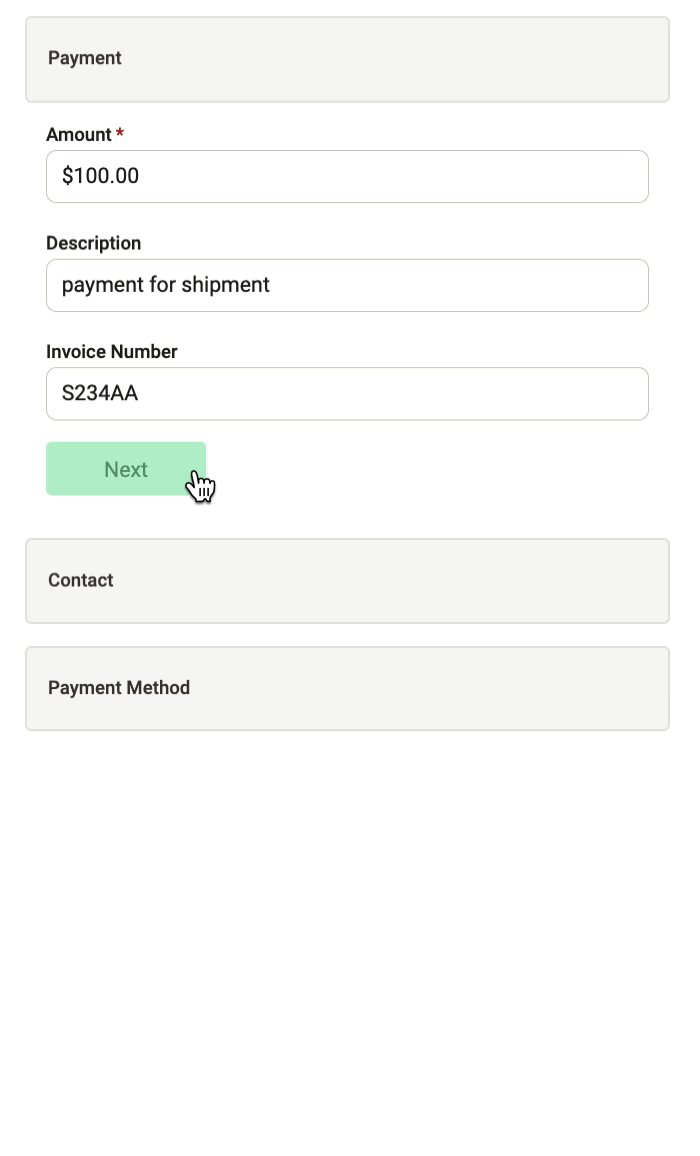Screen dimensions: 700x1156
Task: Select the 'Payment' heading text
Action: tap(85, 58)
